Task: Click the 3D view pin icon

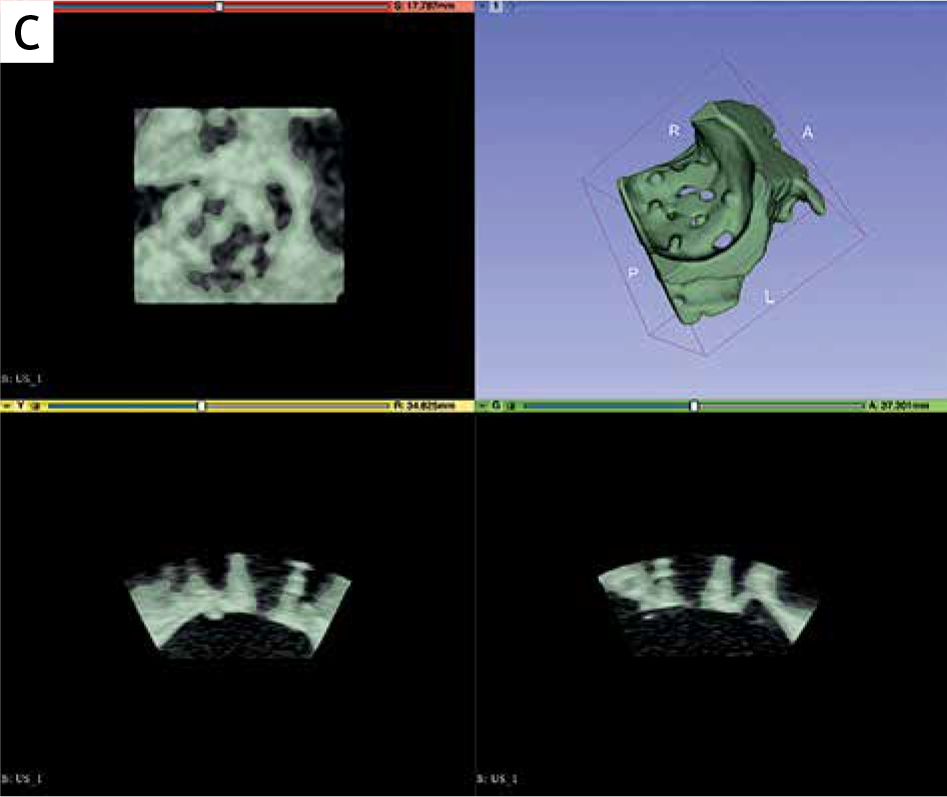Action: (483, 6)
